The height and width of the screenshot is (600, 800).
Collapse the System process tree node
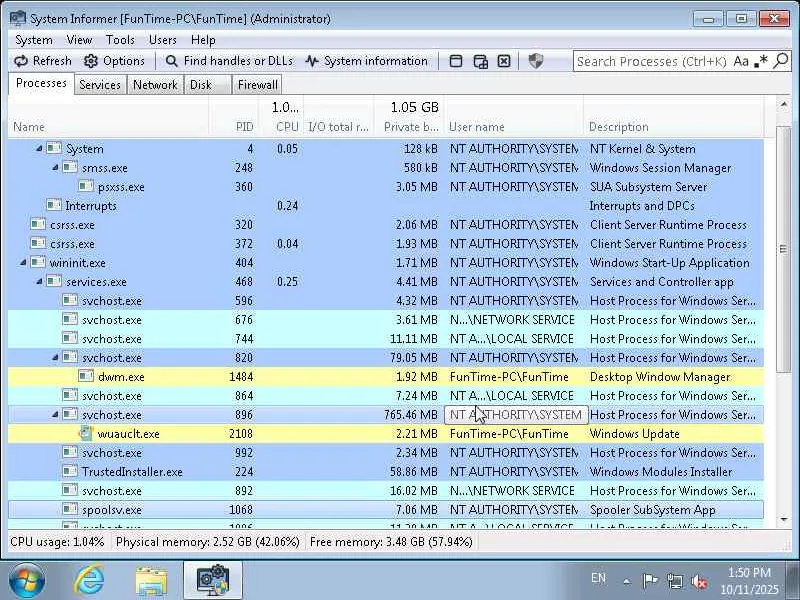[39, 148]
